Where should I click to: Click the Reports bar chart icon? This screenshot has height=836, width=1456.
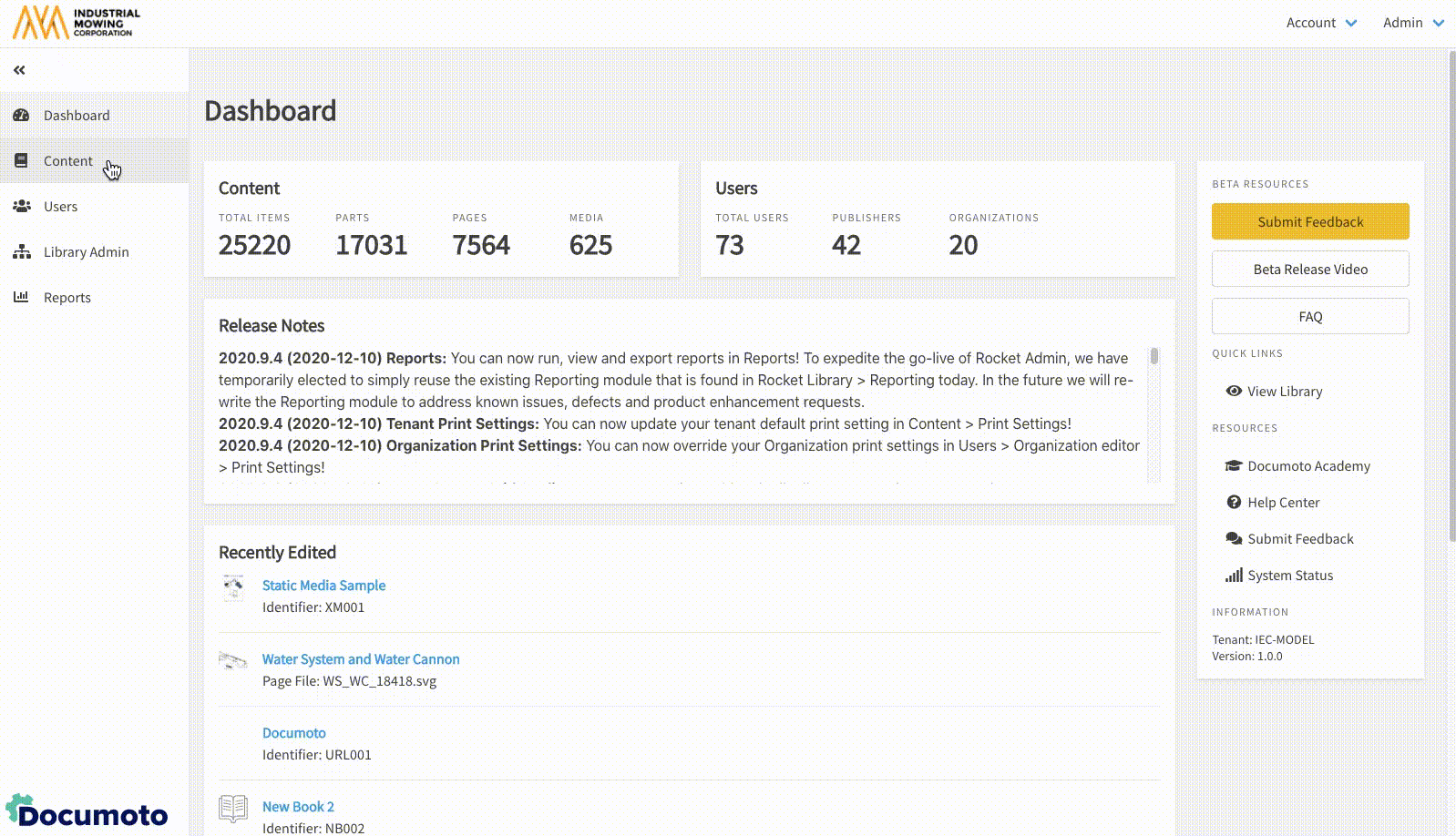[21, 297]
